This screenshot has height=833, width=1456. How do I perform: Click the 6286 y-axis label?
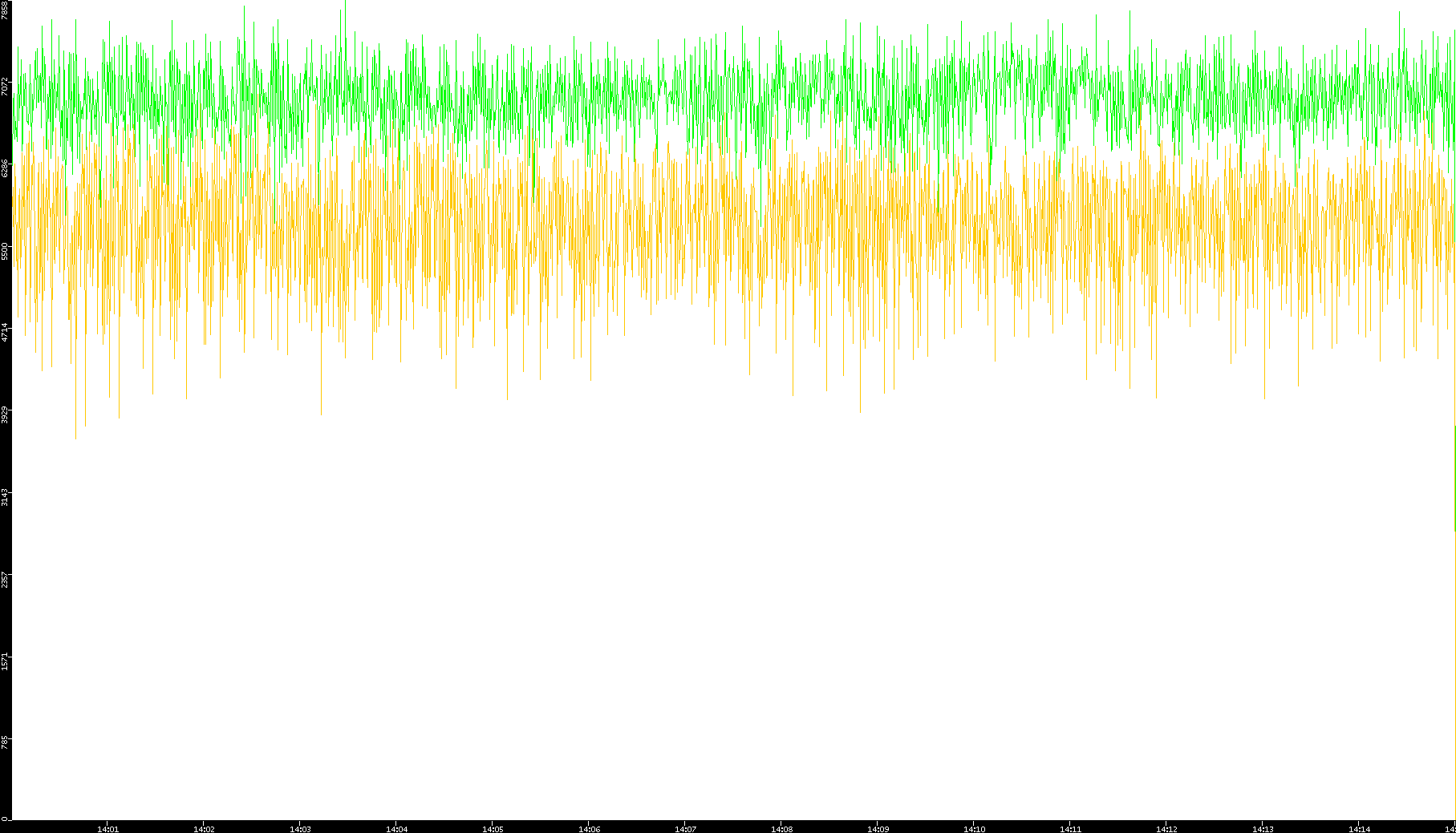click(6, 168)
